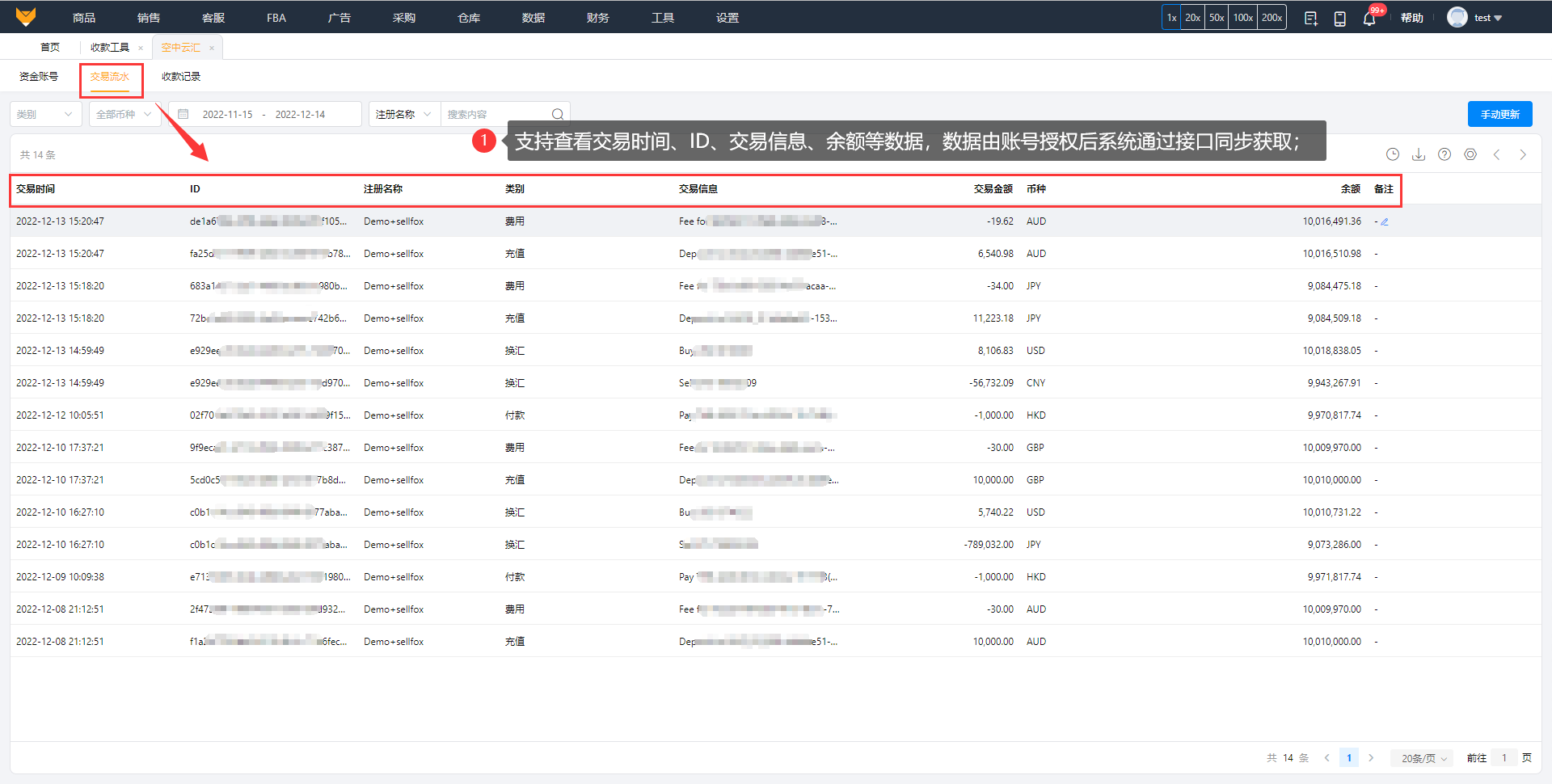The image size is (1552, 784).
Task: Select the 200x scale option
Action: coord(1272,18)
